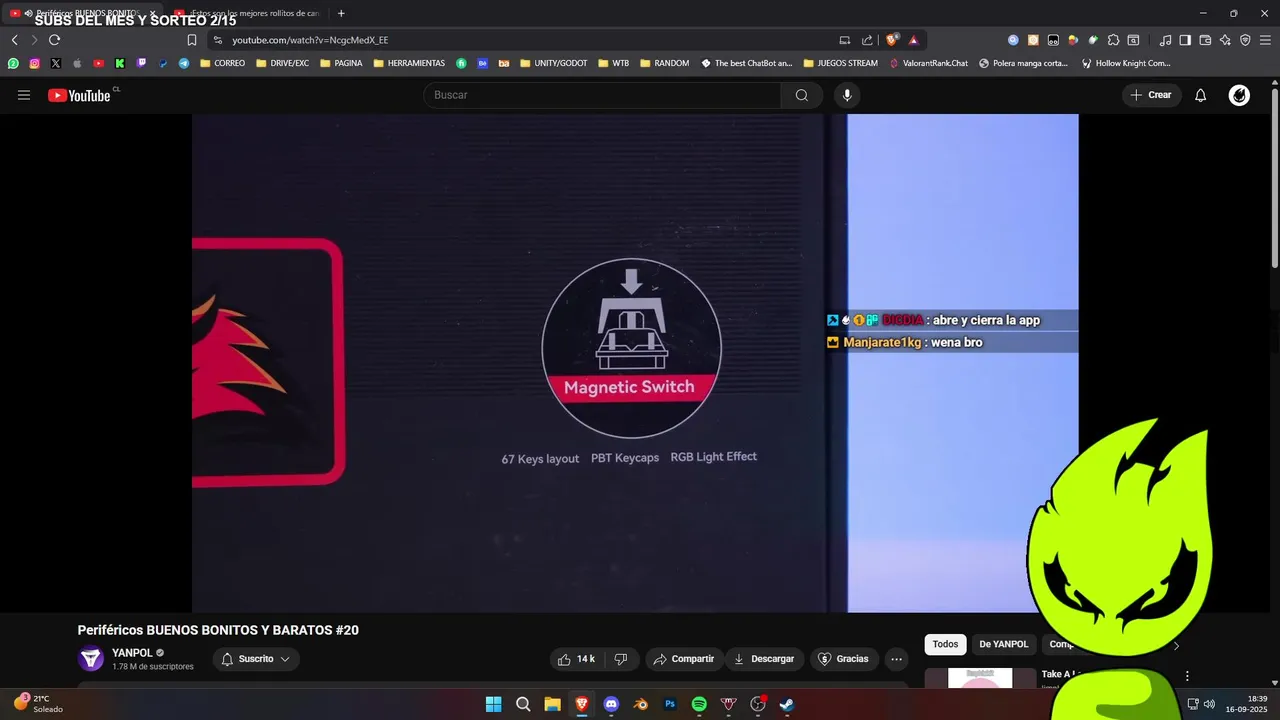
Task: Click the address bar URL youtube.com/watch
Action: click(x=310, y=40)
